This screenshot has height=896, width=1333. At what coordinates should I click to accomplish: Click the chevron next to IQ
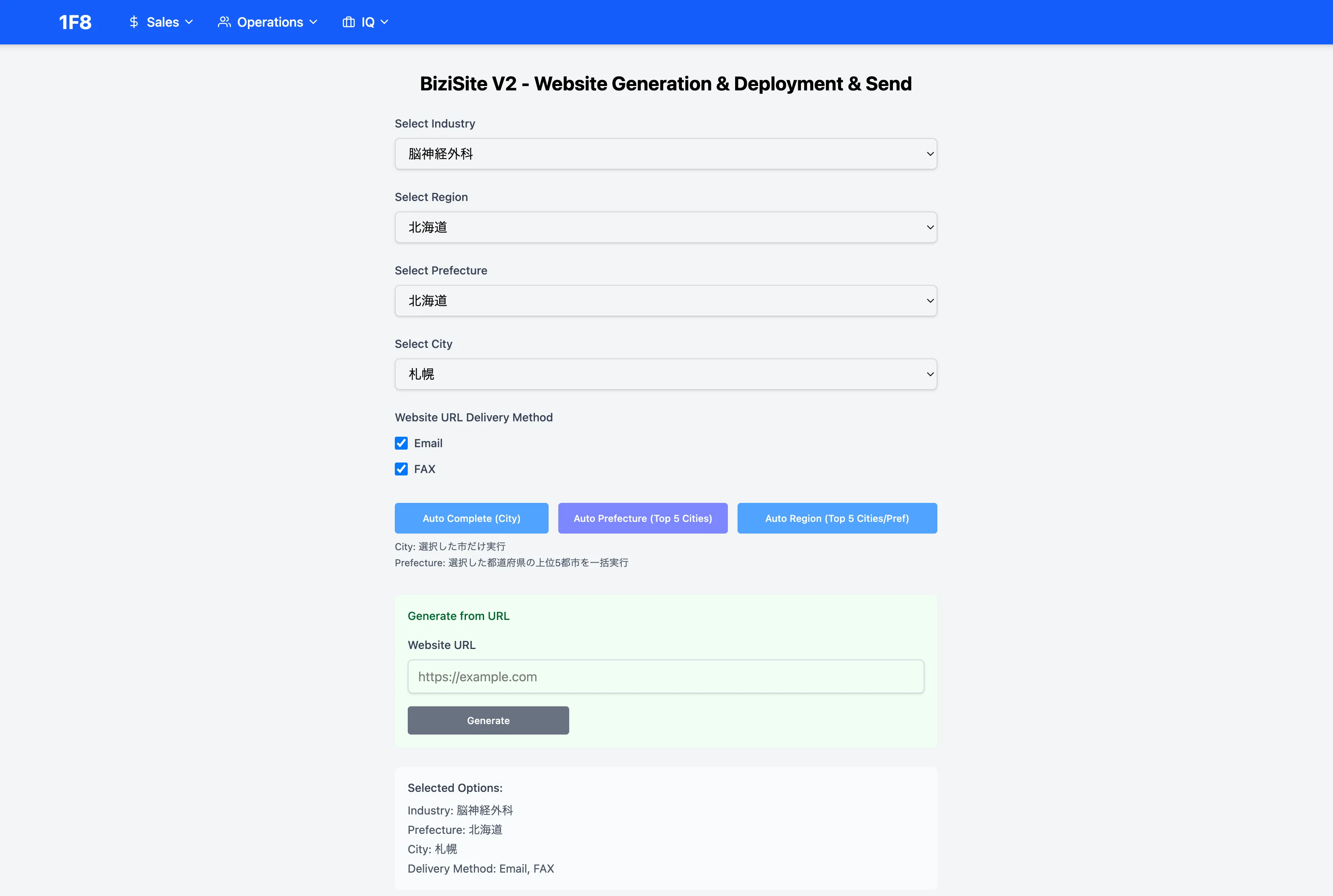385,22
